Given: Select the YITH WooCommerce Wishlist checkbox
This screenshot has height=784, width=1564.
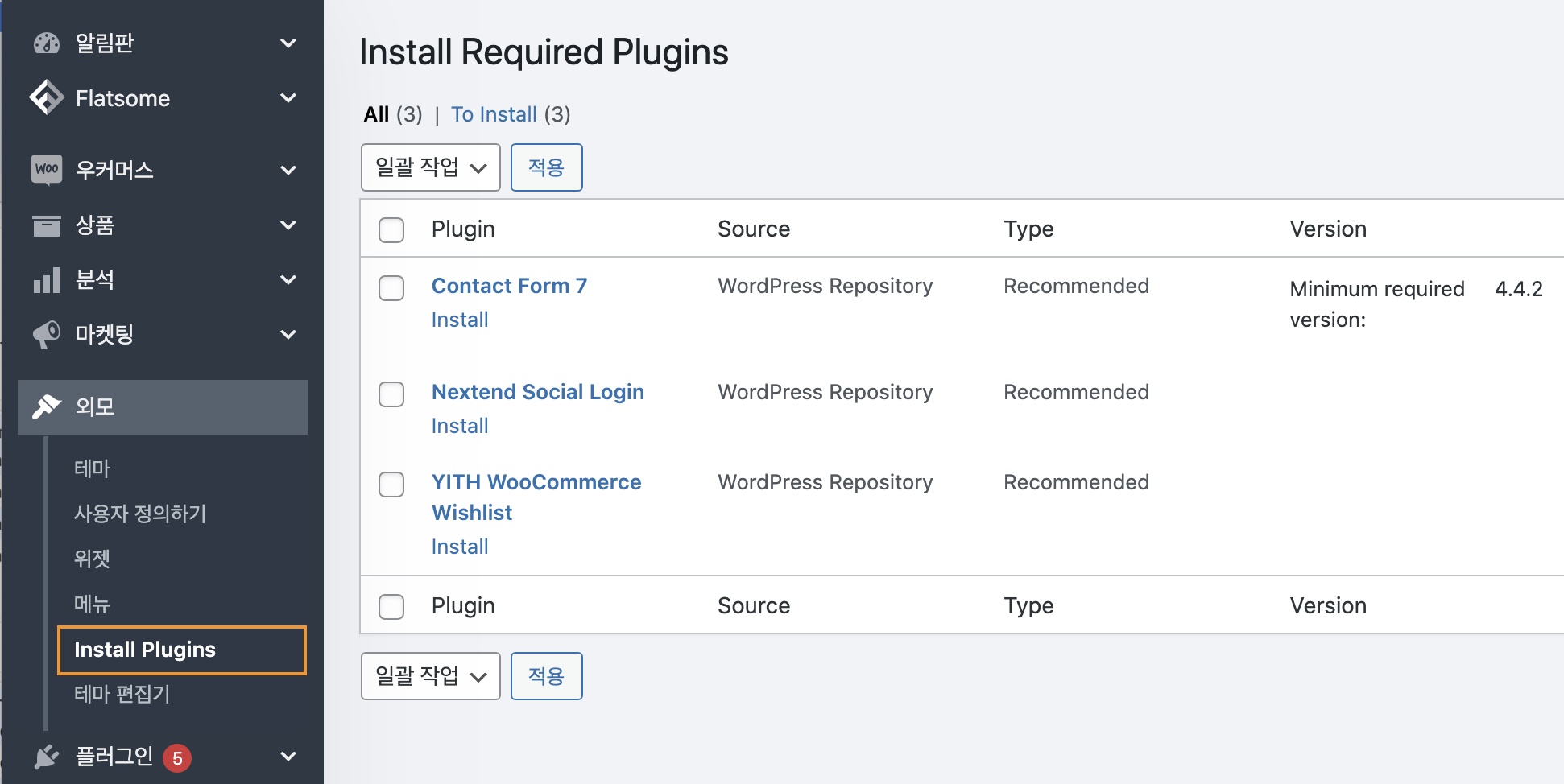Looking at the screenshot, I should (x=391, y=485).
